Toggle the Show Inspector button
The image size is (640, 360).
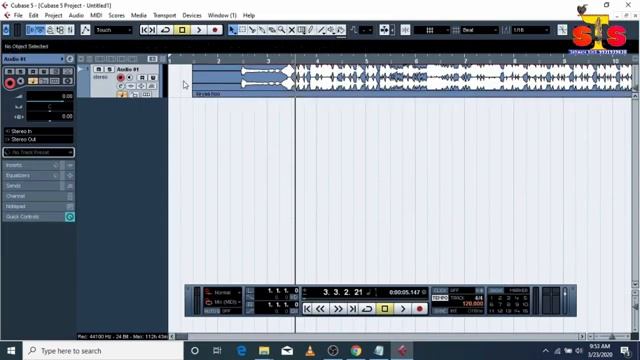point(31,30)
